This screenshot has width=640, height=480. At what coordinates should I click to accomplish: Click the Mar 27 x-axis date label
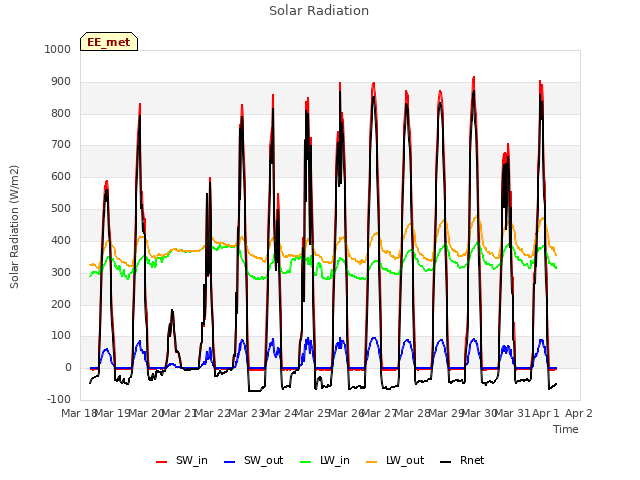click(x=380, y=413)
